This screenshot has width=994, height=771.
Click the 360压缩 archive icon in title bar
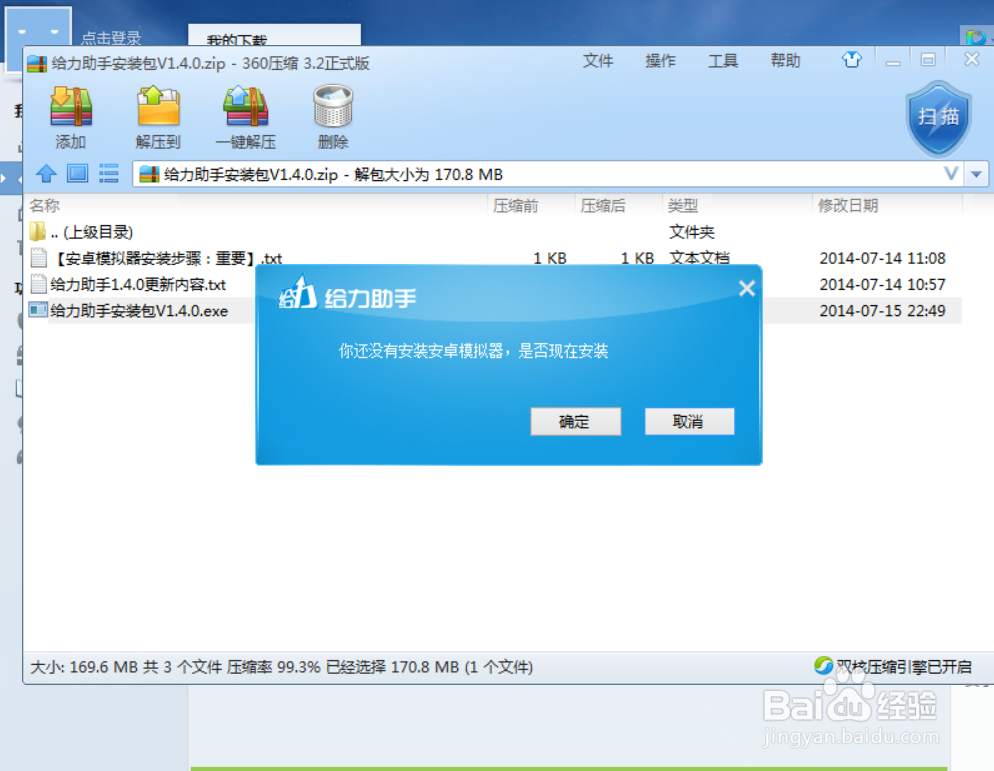point(37,63)
